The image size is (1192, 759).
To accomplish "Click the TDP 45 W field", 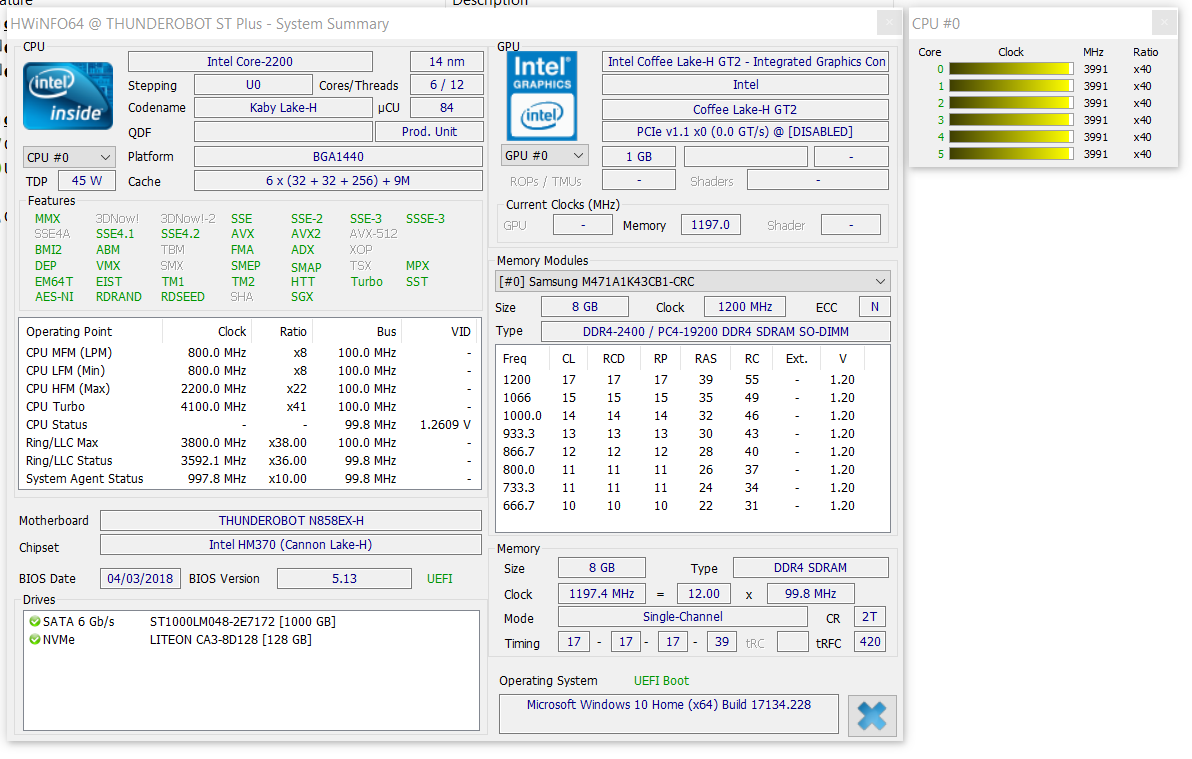I will pyautogui.click(x=87, y=181).
